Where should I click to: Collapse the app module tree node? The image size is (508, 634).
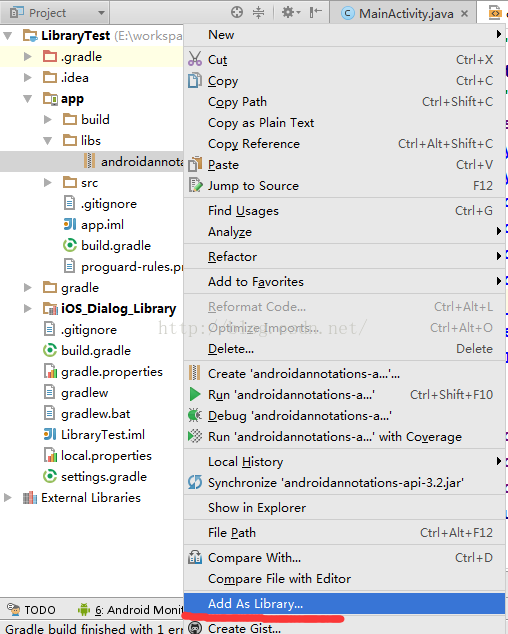pyautogui.click(x=28, y=98)
